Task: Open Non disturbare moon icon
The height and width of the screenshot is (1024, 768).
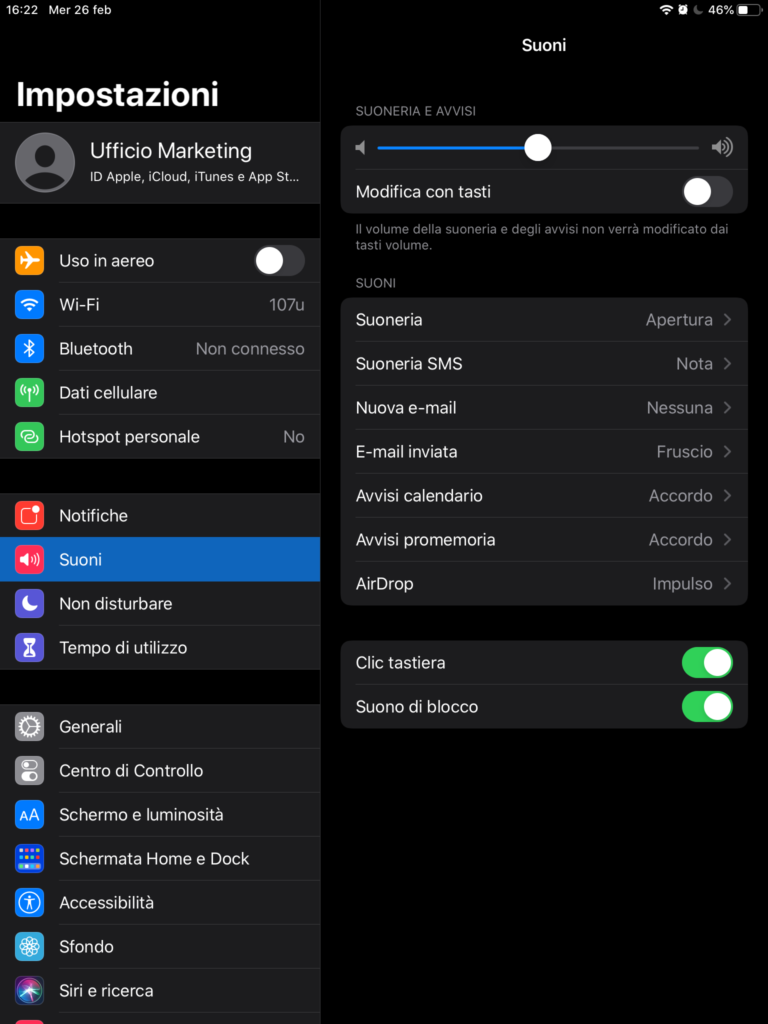Action: [x=30, y=604]
